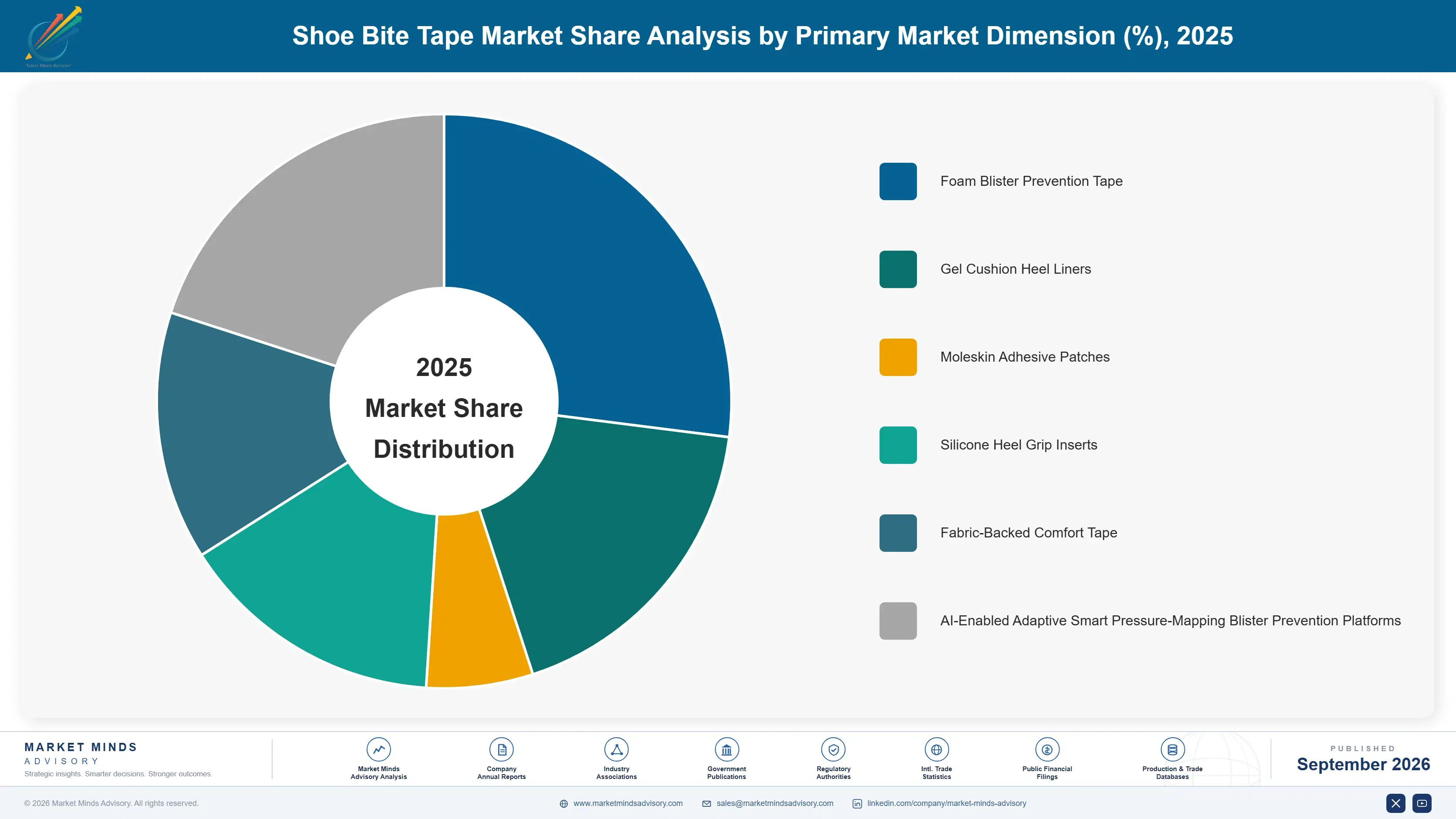Click the Regulatory Authorities shield icon

(833, 749)
